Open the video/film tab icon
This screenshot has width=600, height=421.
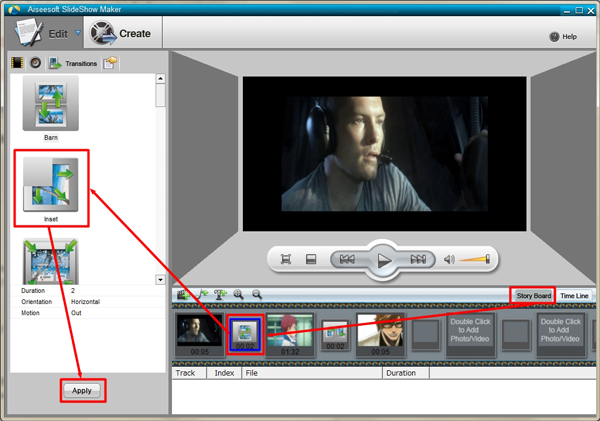click(x=18, y=62)
